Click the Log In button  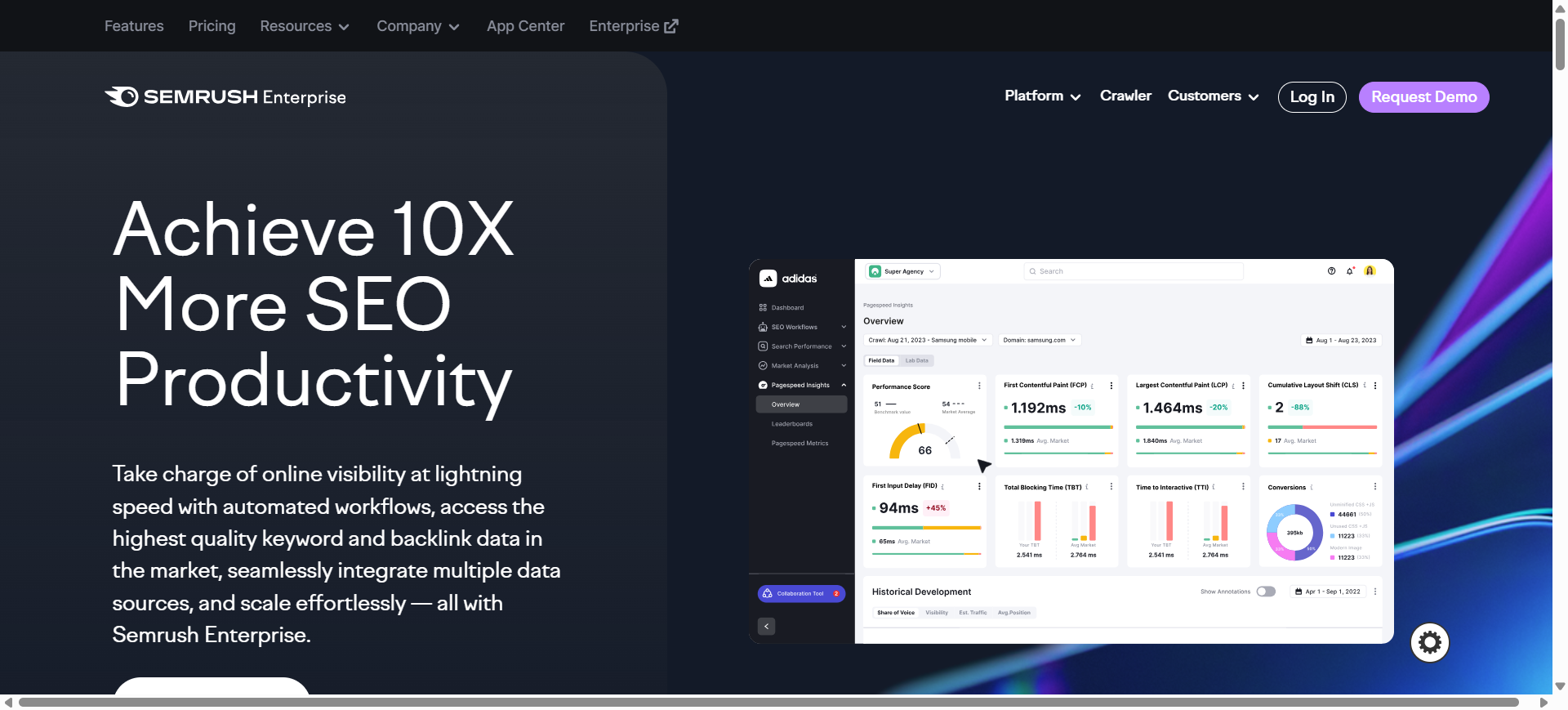[x=1312, y=97]
